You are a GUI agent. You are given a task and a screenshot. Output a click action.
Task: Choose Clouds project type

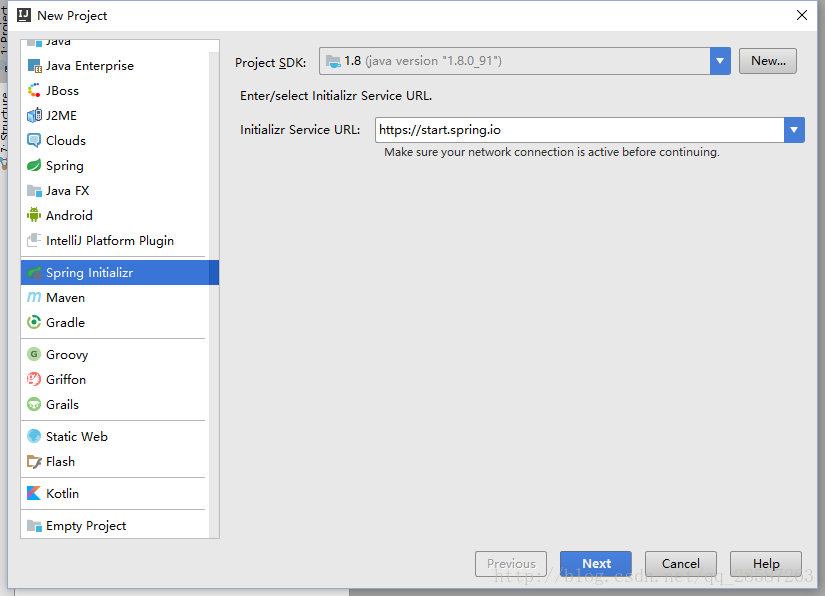coord(115,140)
